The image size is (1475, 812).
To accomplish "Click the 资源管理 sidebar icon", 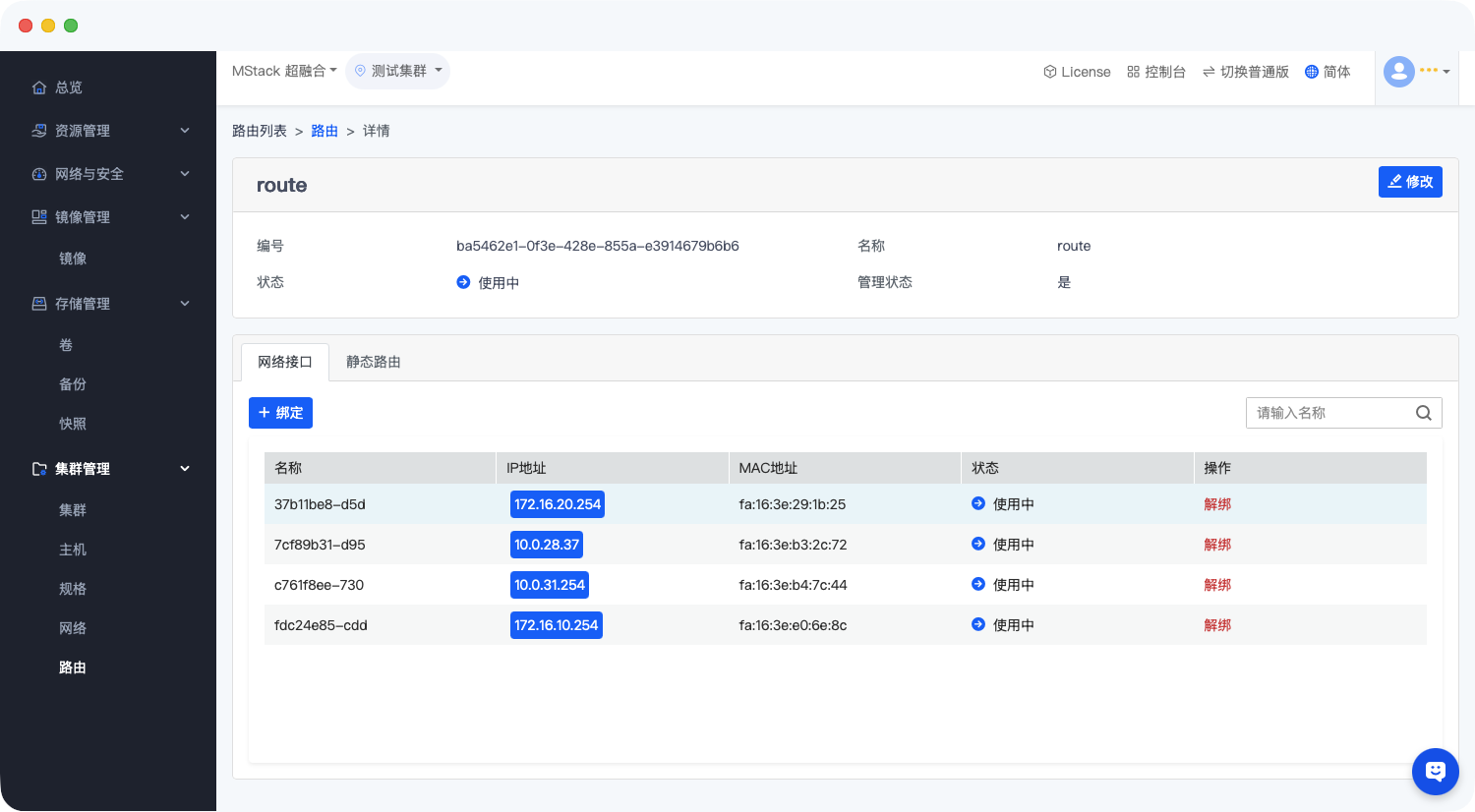I will pyautogui.click(x=39, y=131).
